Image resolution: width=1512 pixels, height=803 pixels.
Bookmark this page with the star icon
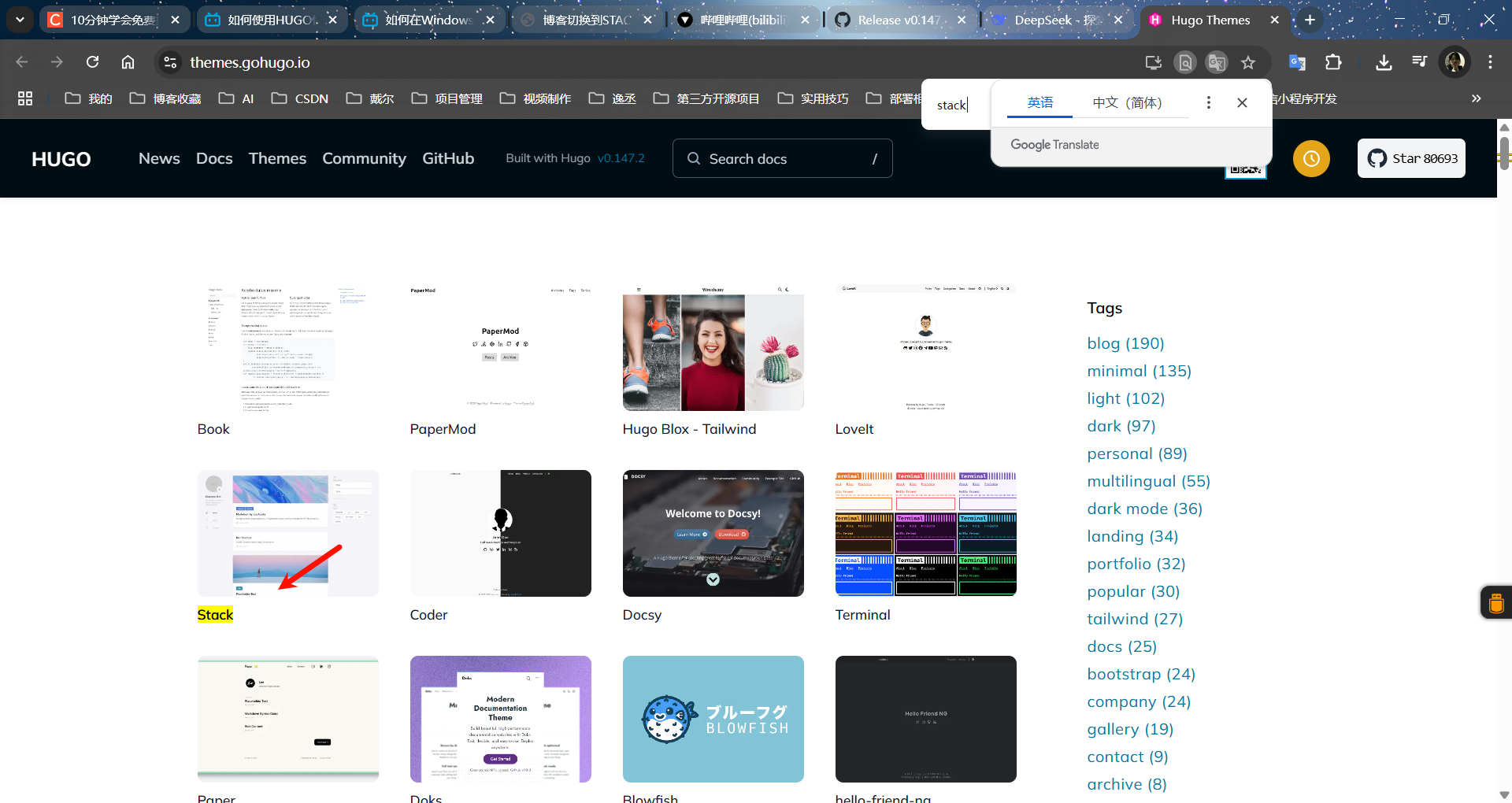(x=1248, y=62)
